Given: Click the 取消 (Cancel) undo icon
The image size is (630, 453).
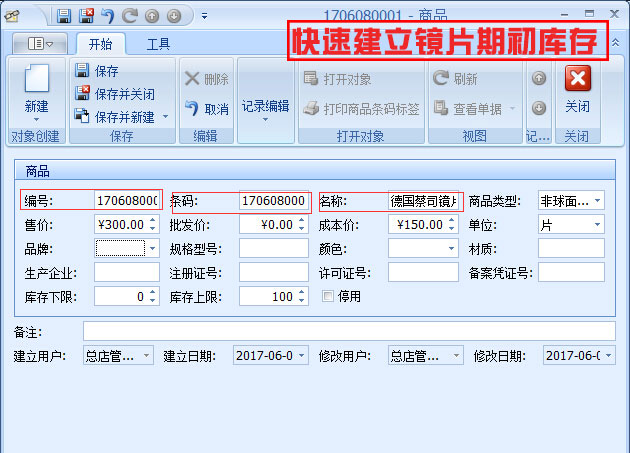Looking at the screenshot, I should pos(192,109).
